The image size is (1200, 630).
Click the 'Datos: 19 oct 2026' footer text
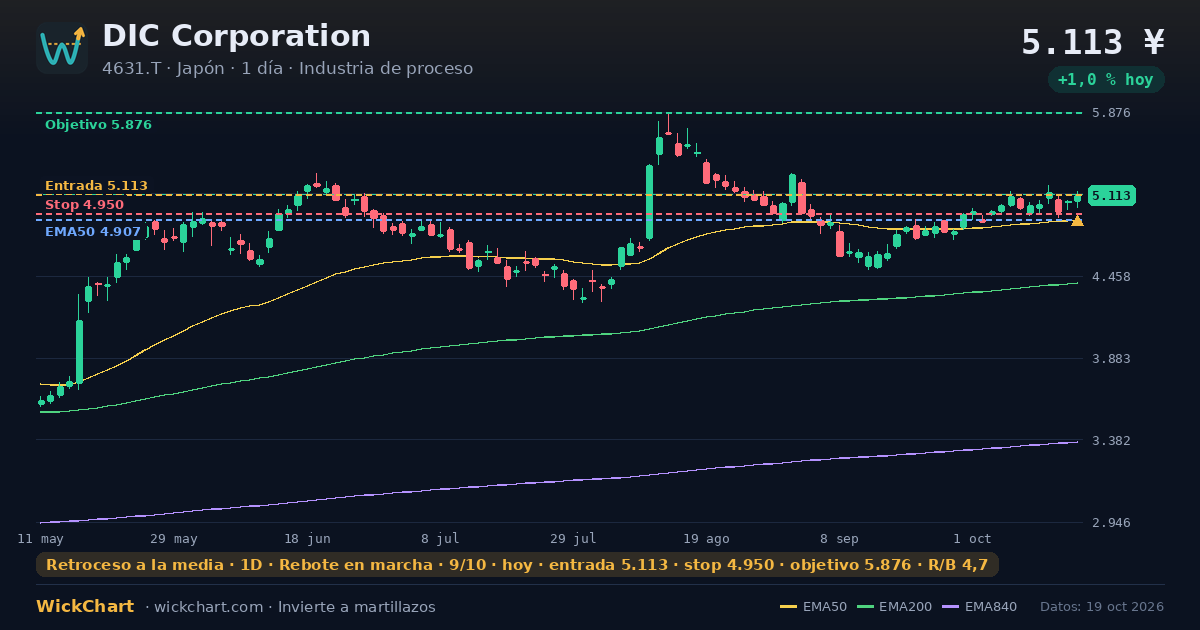pos(1102,607)
